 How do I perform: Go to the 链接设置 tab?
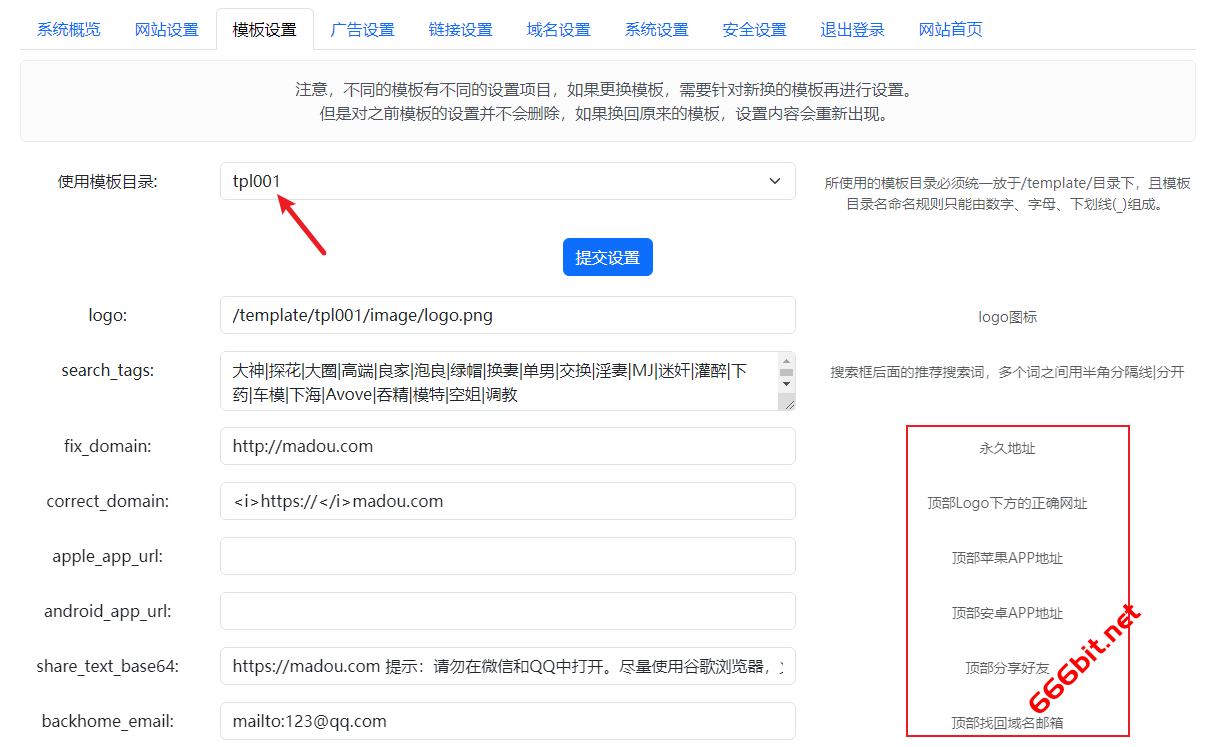pyautogui.click(x=460, y=29)
